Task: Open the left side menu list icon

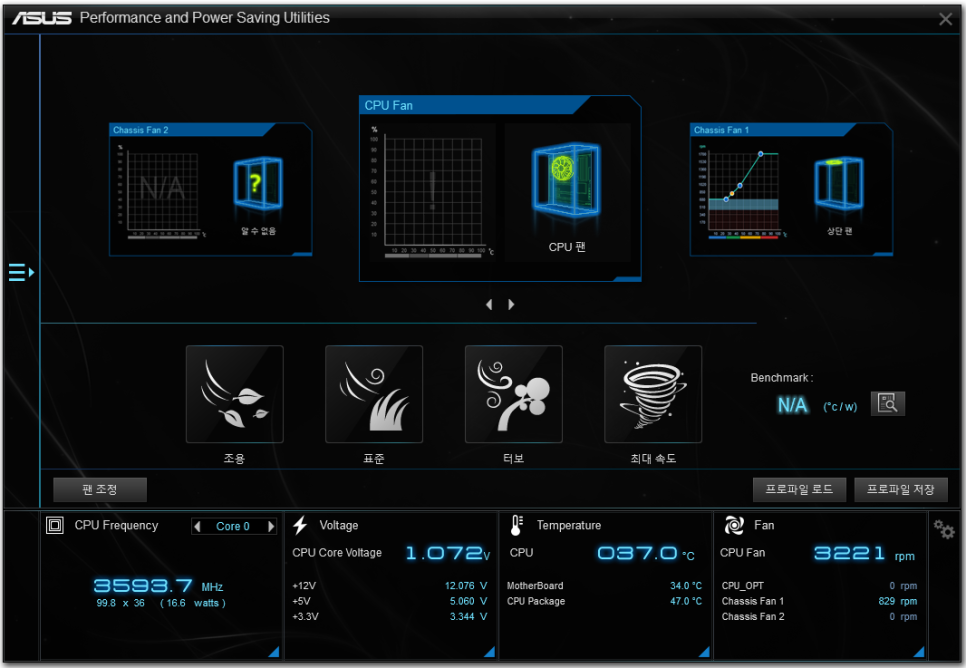Action: (21, 272)
